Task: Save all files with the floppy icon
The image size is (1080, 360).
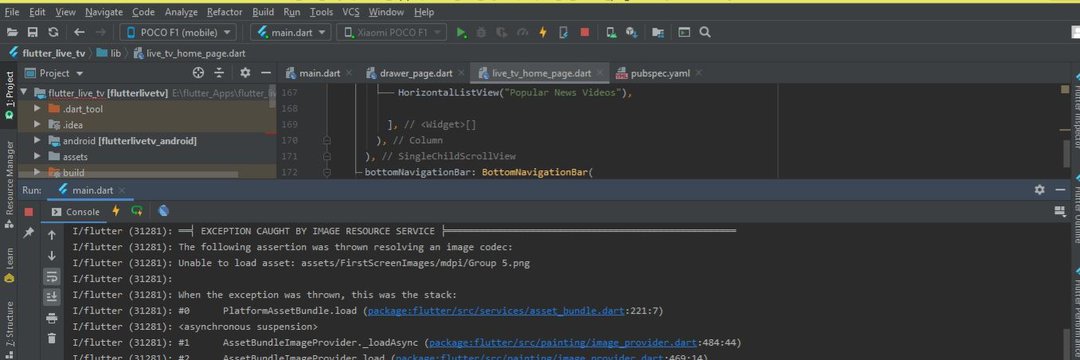Action: point(32,32)
